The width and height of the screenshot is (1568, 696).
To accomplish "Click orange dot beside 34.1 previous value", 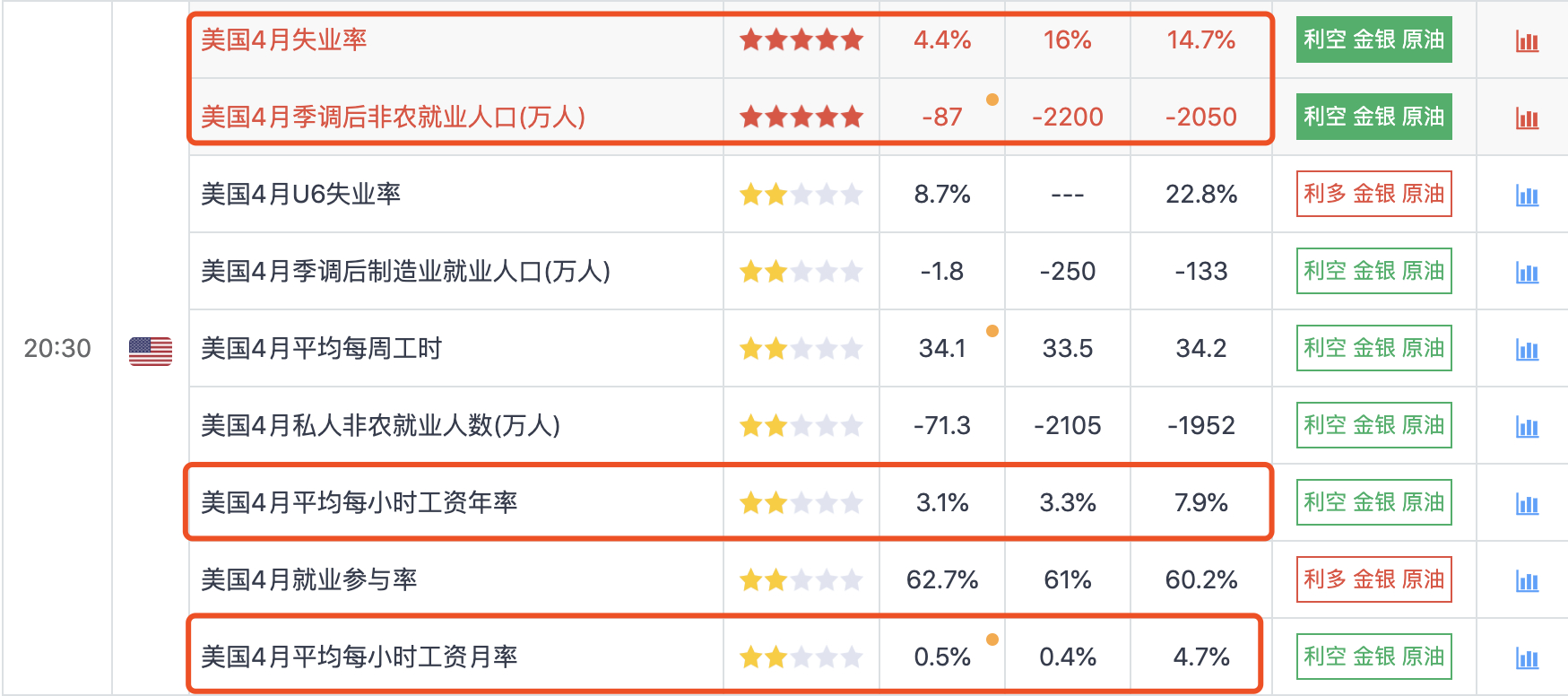I will pyautogui.click(x=992, y=331).
